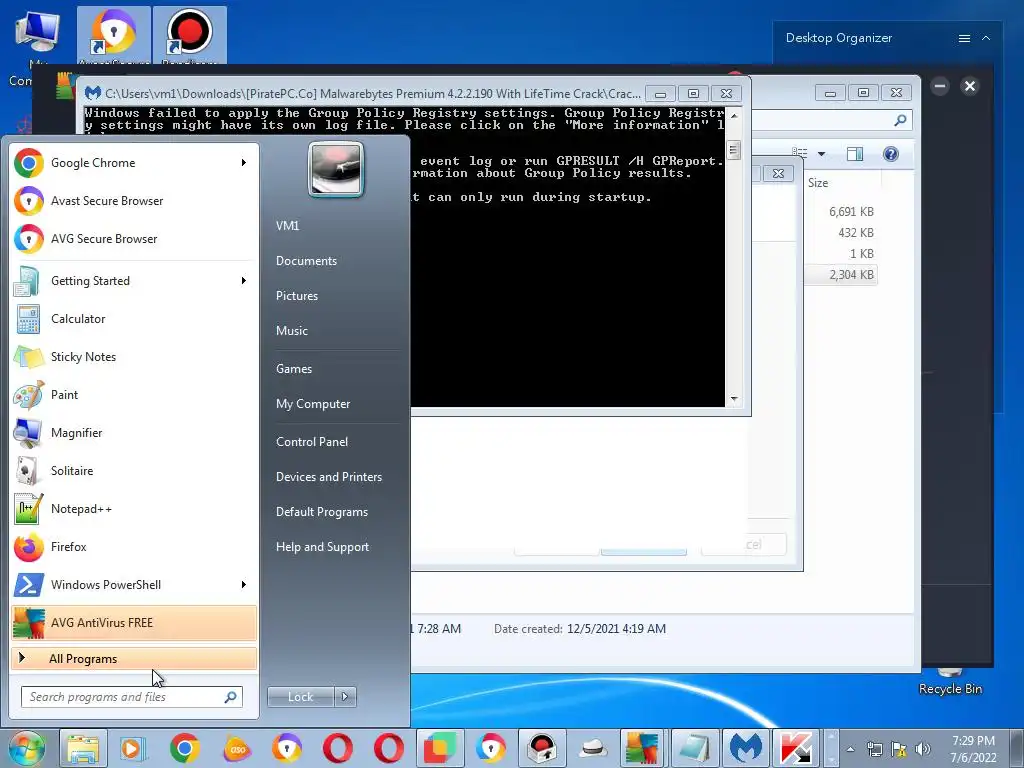This screenshot has width=1024, height=768.
Task: Open Explorer change view dropdown arrow
Action: pyautogui.click(x=822, y=154)
